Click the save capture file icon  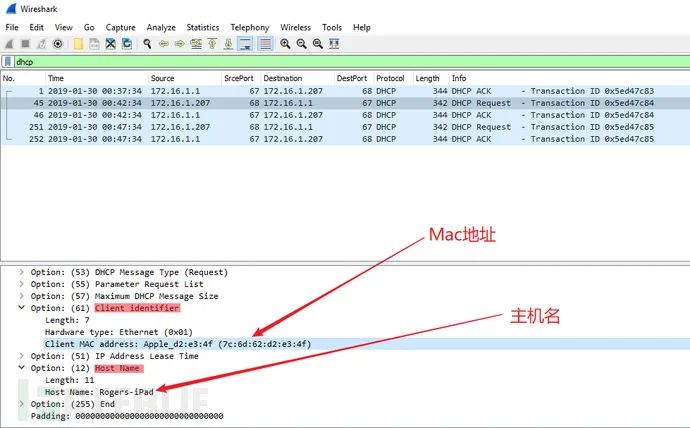point(94,44)
